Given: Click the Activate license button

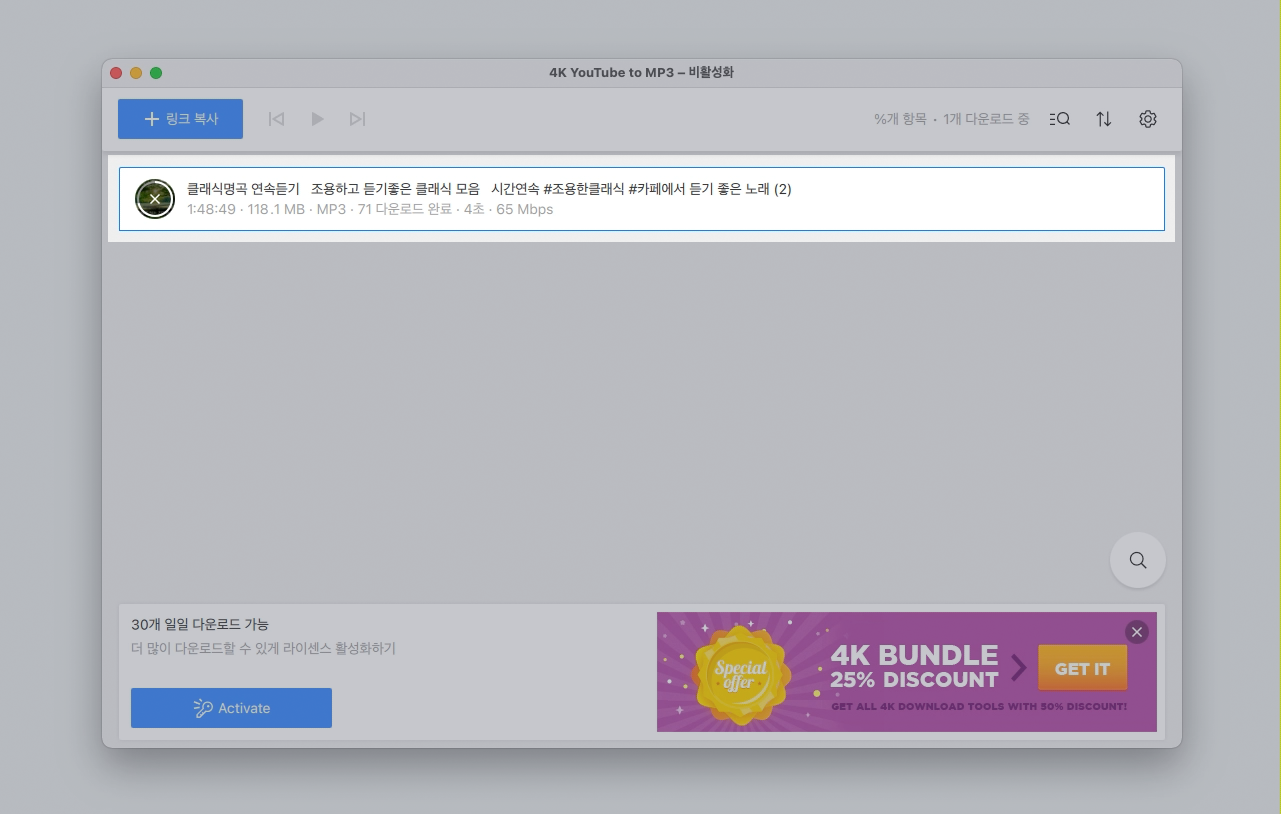Looking at the screenshot, I should tap(231, 708).
